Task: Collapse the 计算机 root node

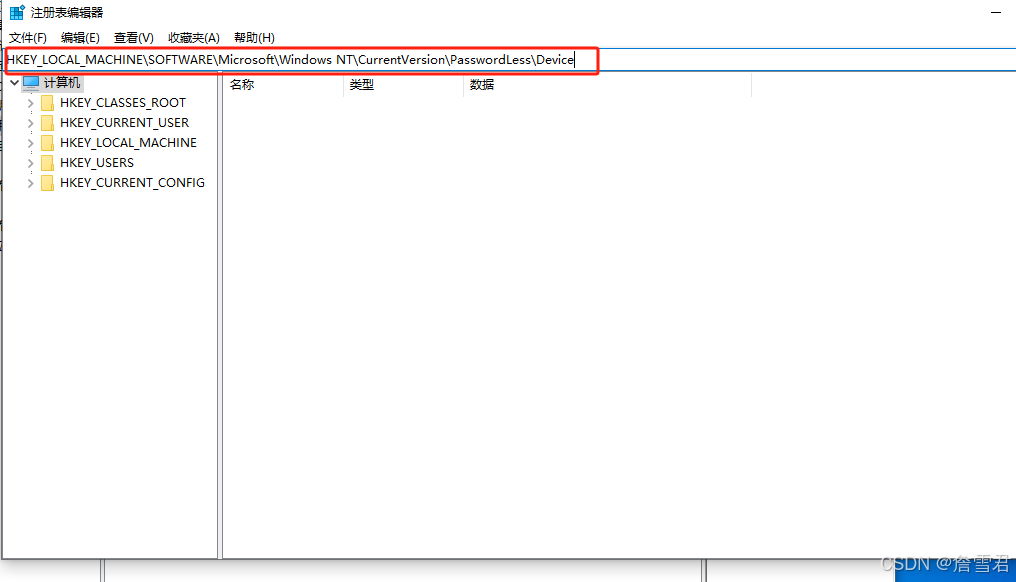Action: pos(14,82)
